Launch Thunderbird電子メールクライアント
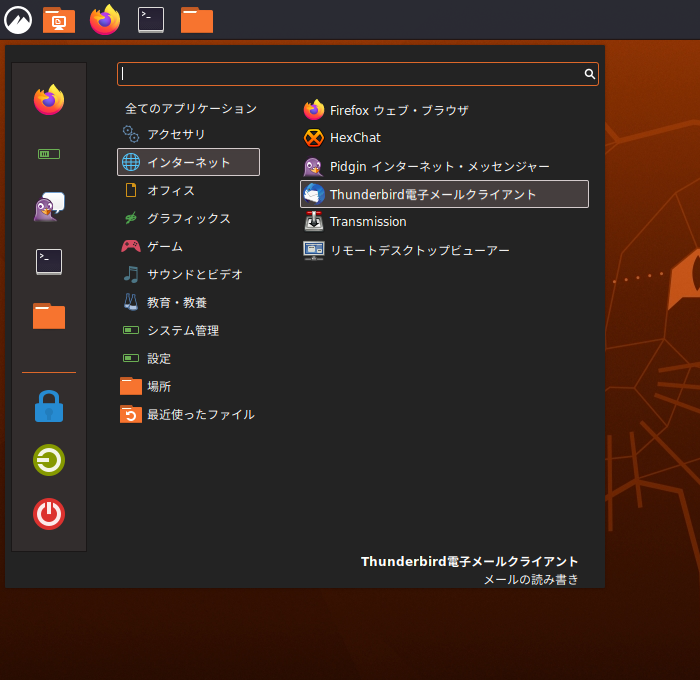Viewport: 700px width, 680px height. click(x=444, y=194)
